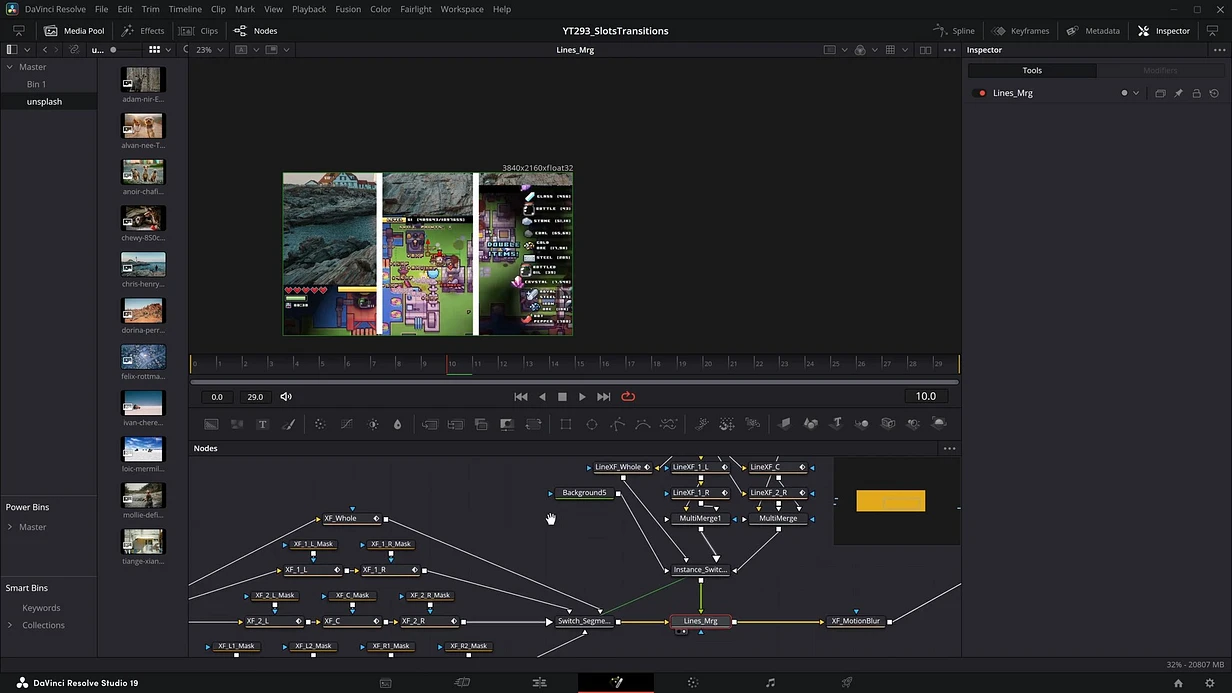Add Shape 3D tool
Viewport: 1232px width, 693px height.
click(811, 424)
